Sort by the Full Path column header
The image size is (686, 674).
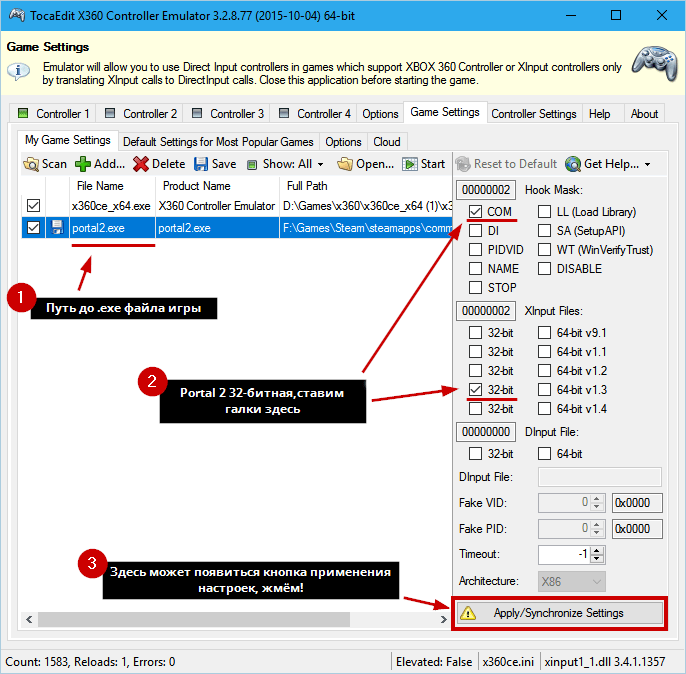(x=365, y=186)
